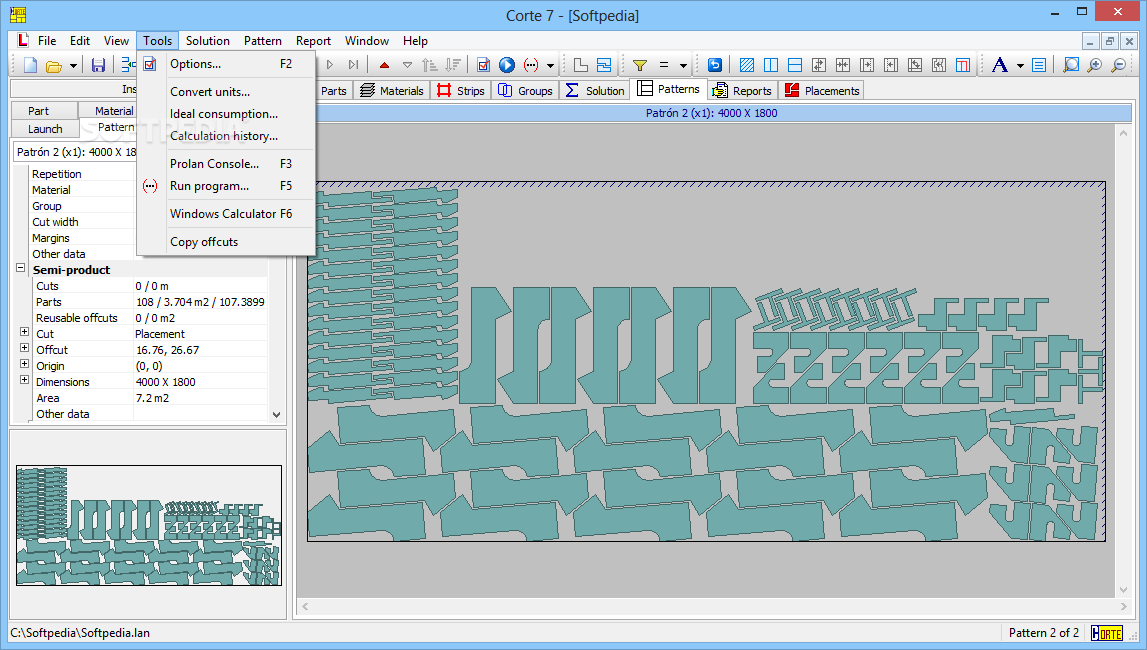Image resolution: width=1147 pixels, height=650 pixels.
Task: Save using the floppy disk icon
Action: pos(98,65)
